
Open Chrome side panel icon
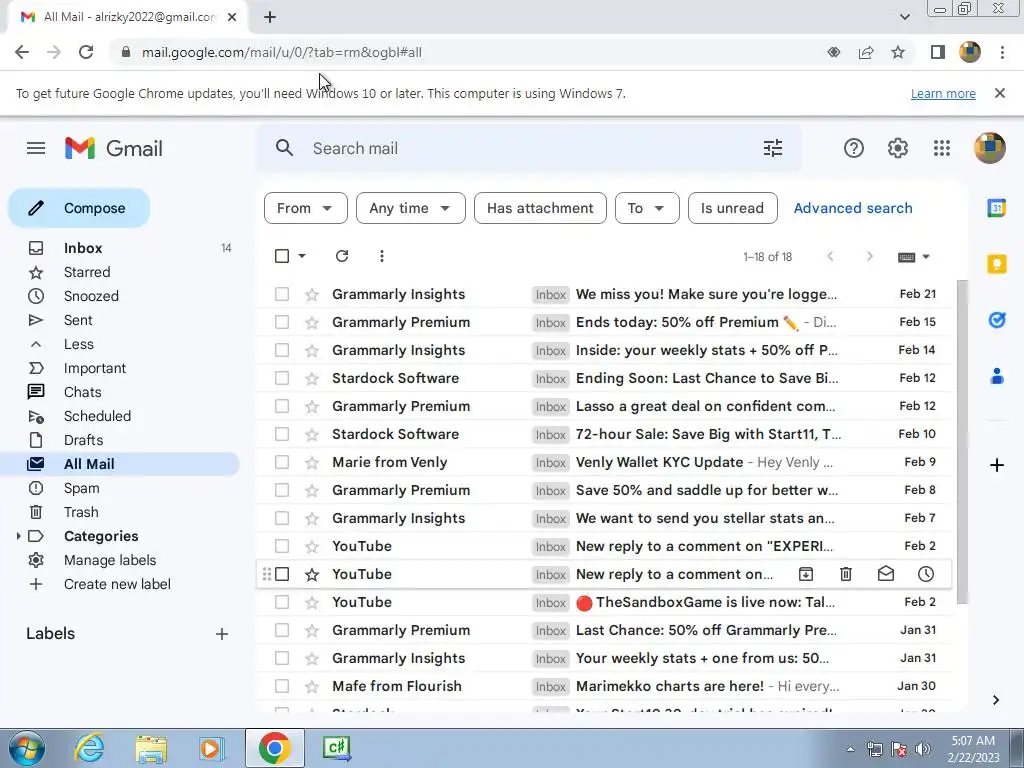pyautogui.click(x=938, y=52)
